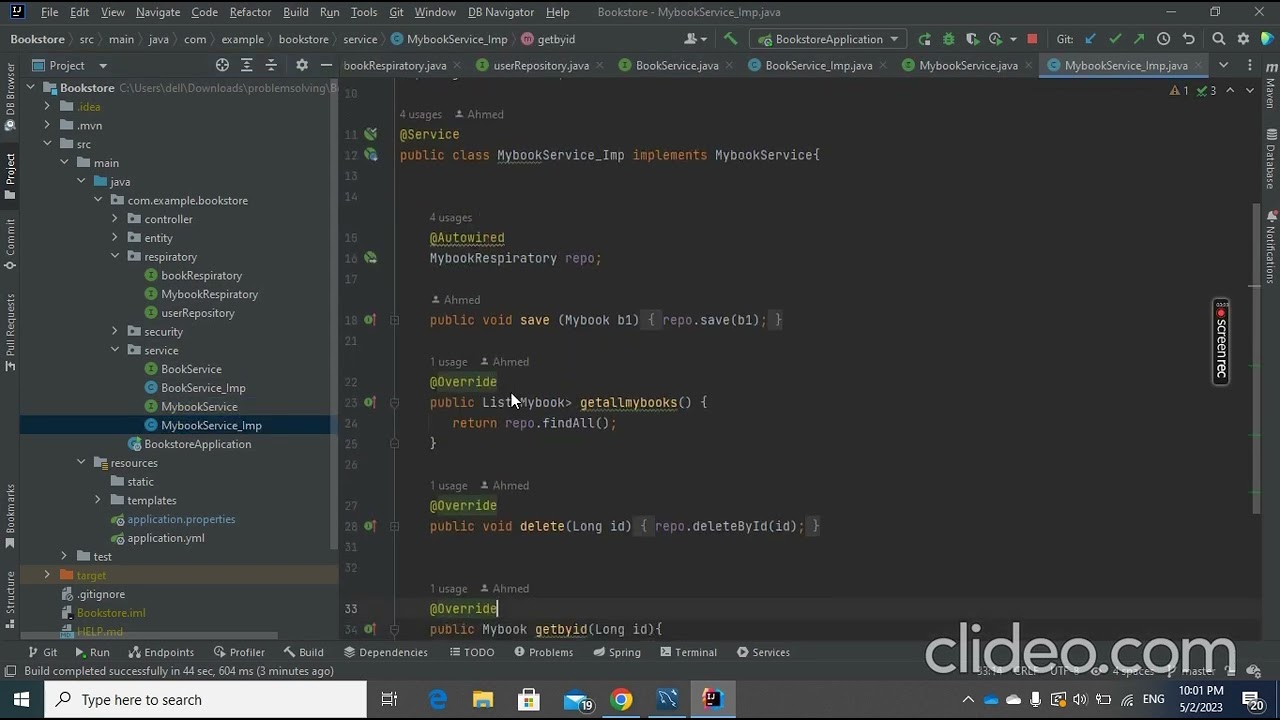The height and width of the screenshot is (720, 1280).
Task: Open Search Everywhere magnifier icon
Action: tap(1218, 39)
